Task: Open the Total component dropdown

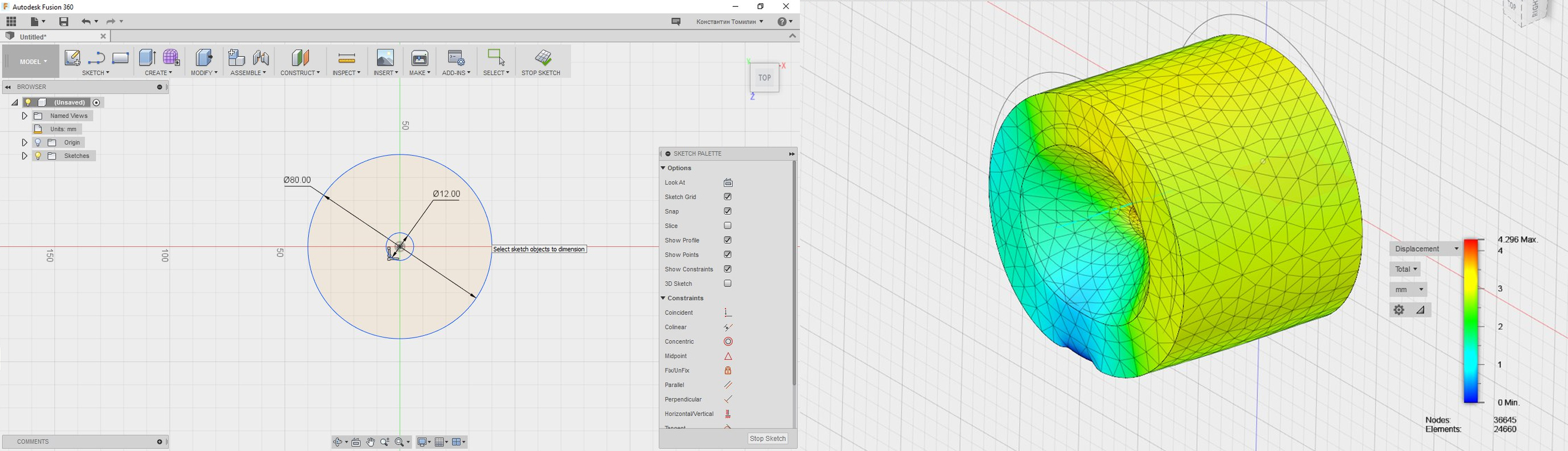Action: [1406, 269]
